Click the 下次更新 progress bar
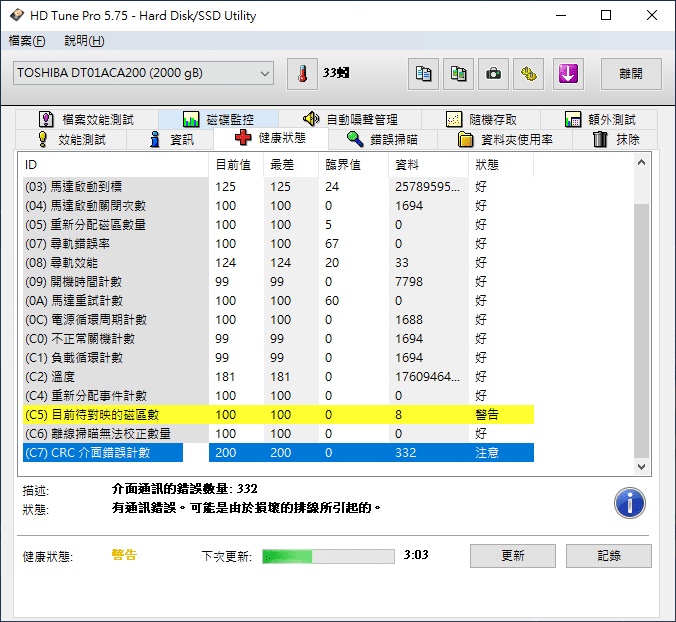This screenshot has width=676, height=622. (x=329, y=556)
